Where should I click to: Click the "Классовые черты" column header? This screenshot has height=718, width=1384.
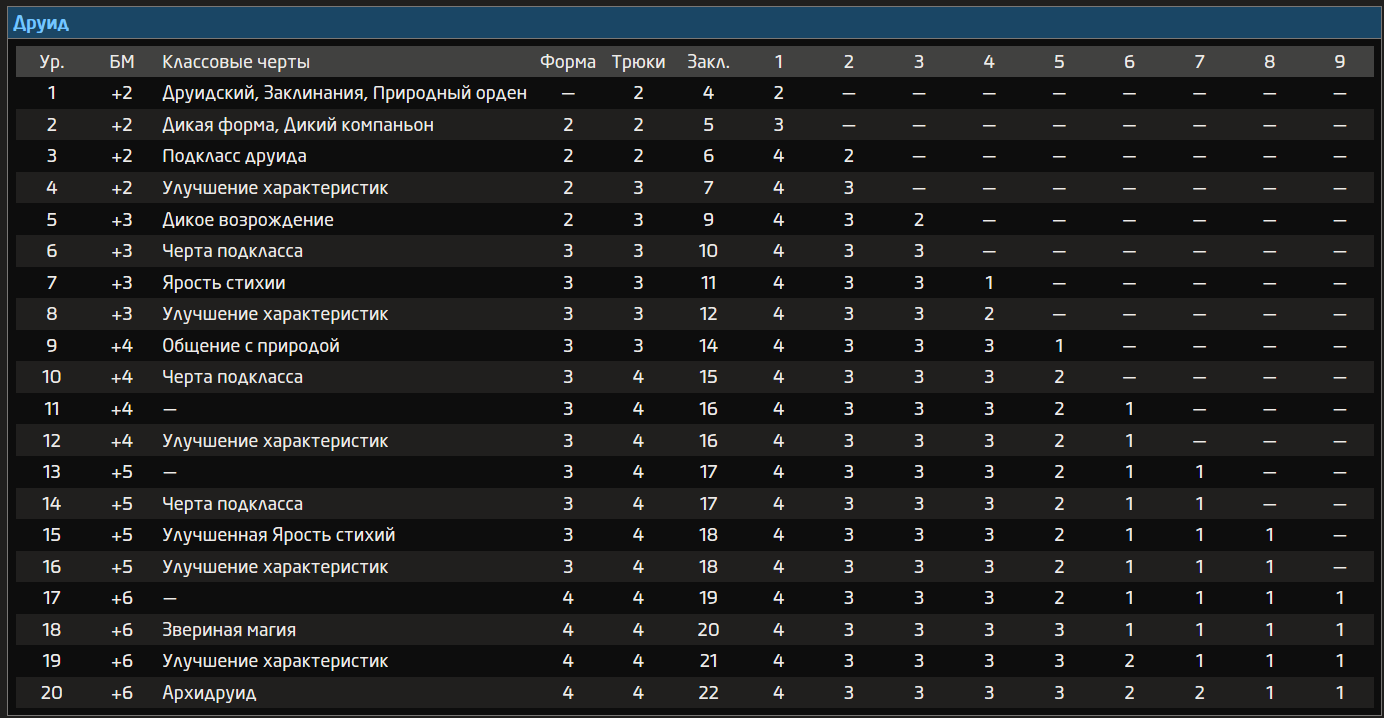pyautogui.click(x=236, y=62)
